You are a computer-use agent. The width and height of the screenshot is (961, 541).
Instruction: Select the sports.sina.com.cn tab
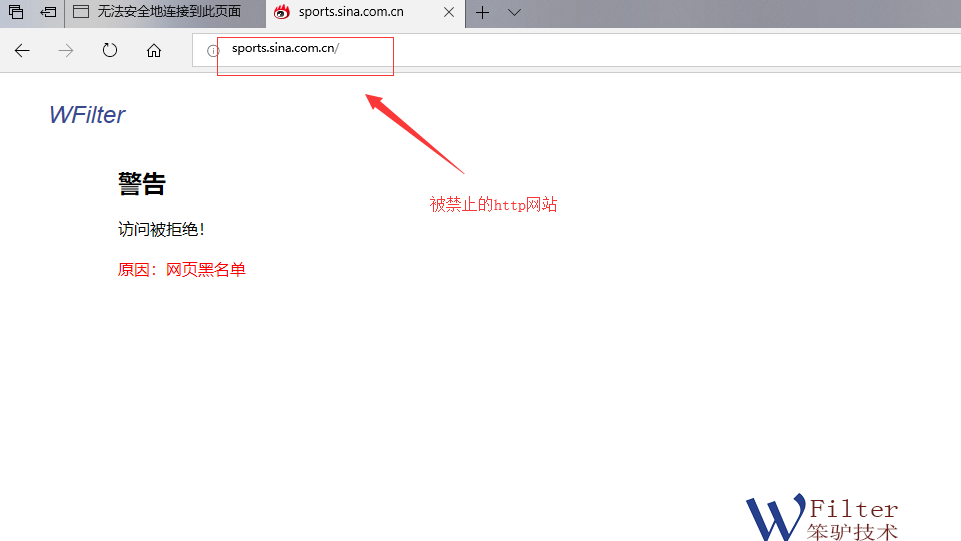point(350,13)
